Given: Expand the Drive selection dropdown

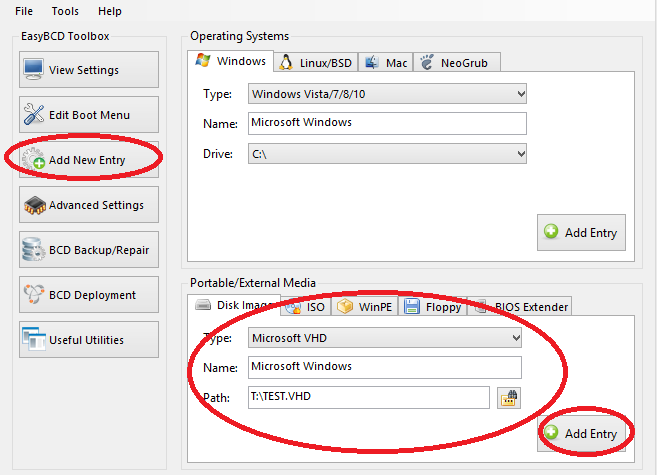Looking at the screenshot, I should click(386, 154).
